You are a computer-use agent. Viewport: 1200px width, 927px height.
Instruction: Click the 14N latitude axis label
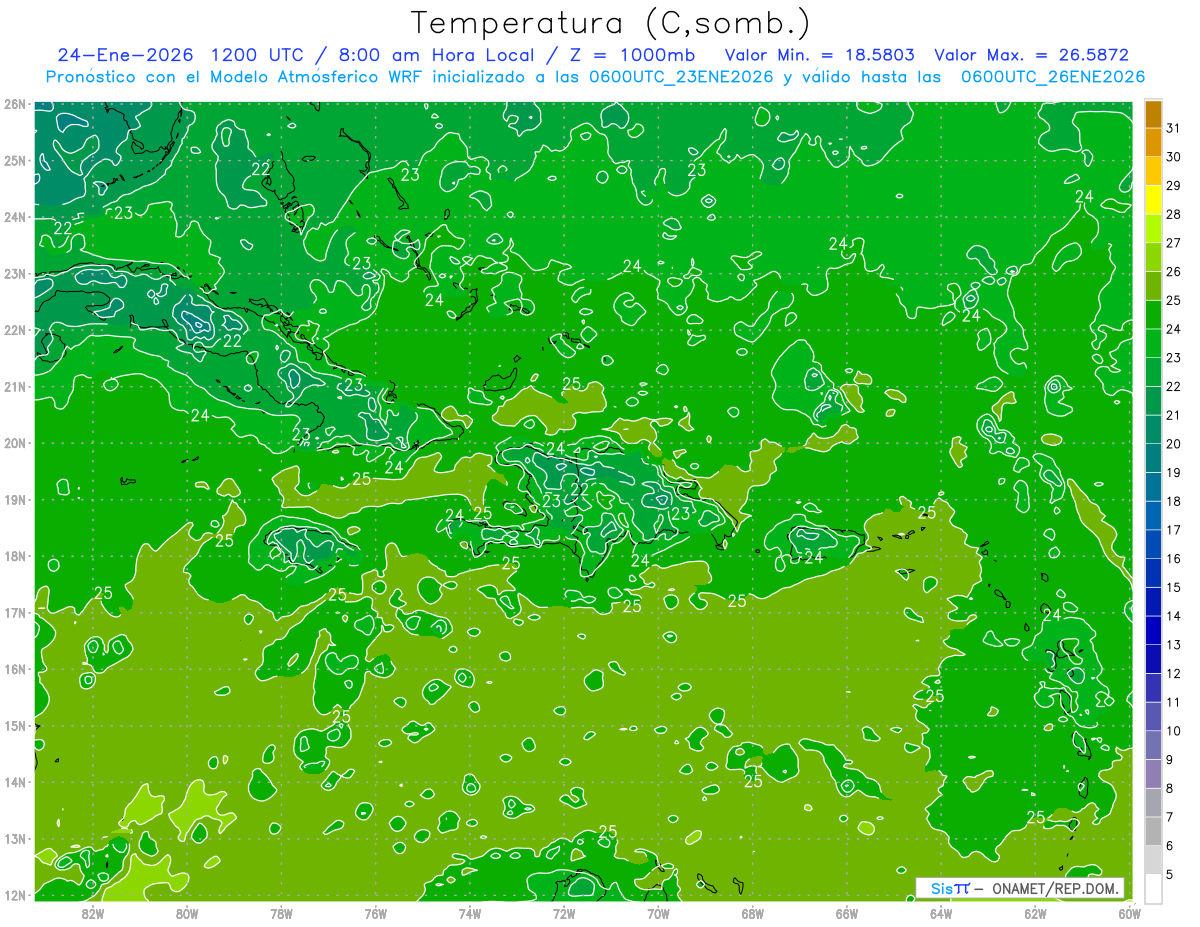coord(14,782)
